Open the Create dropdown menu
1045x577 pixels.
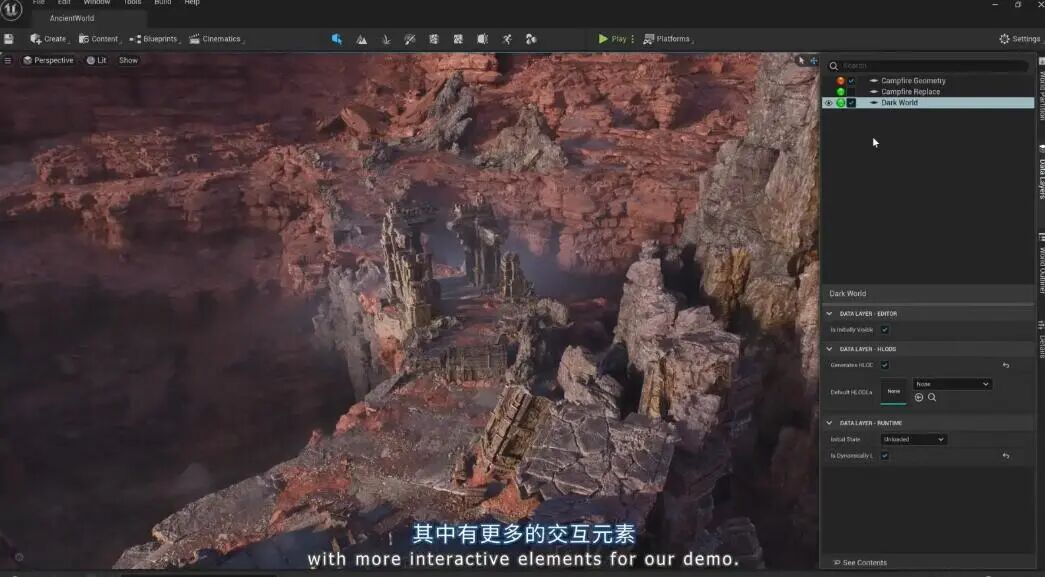(x=49, y=39)
